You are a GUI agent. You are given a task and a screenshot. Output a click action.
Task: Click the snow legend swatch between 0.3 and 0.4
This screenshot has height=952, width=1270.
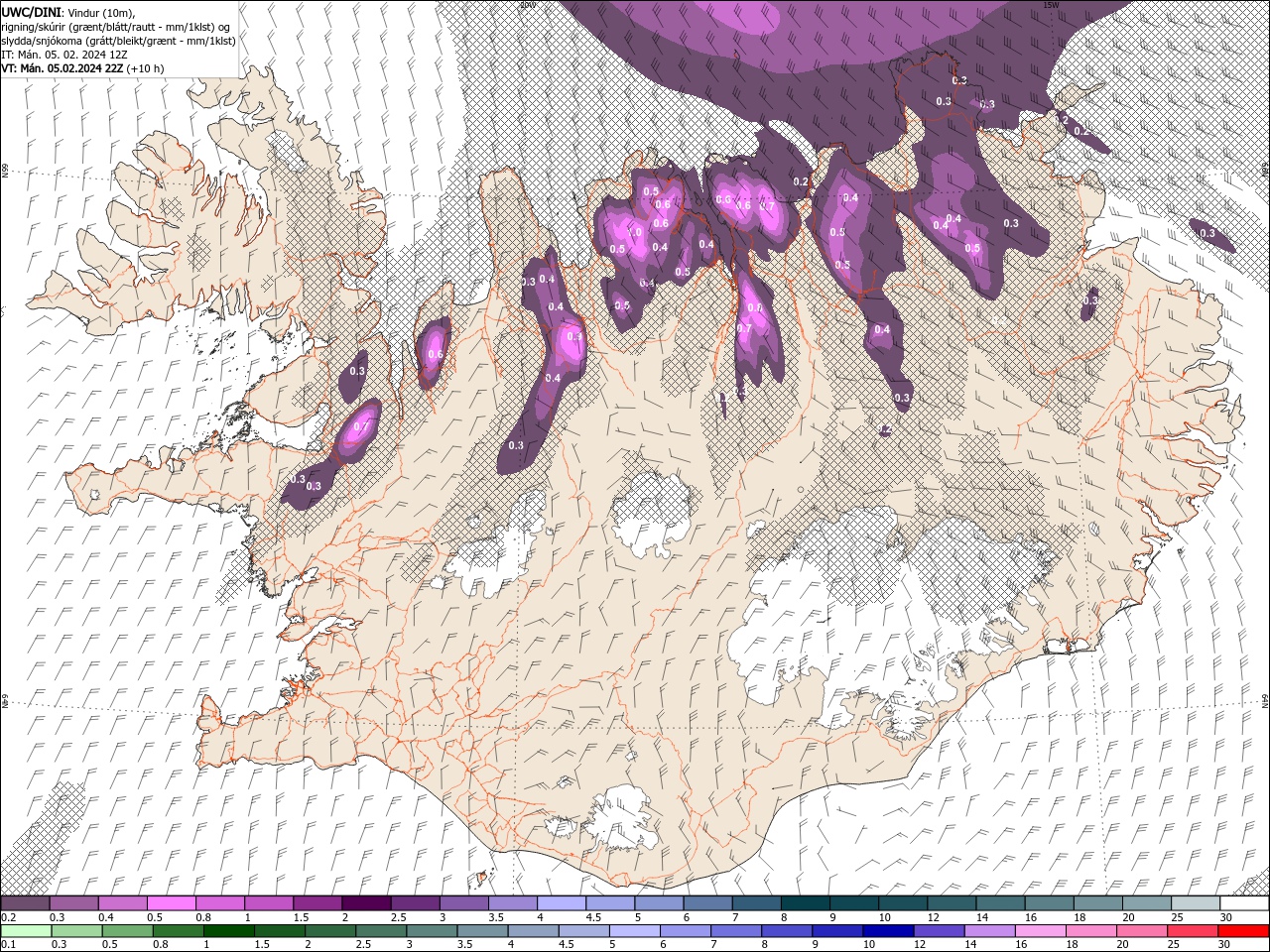click(x=73, y=903)
